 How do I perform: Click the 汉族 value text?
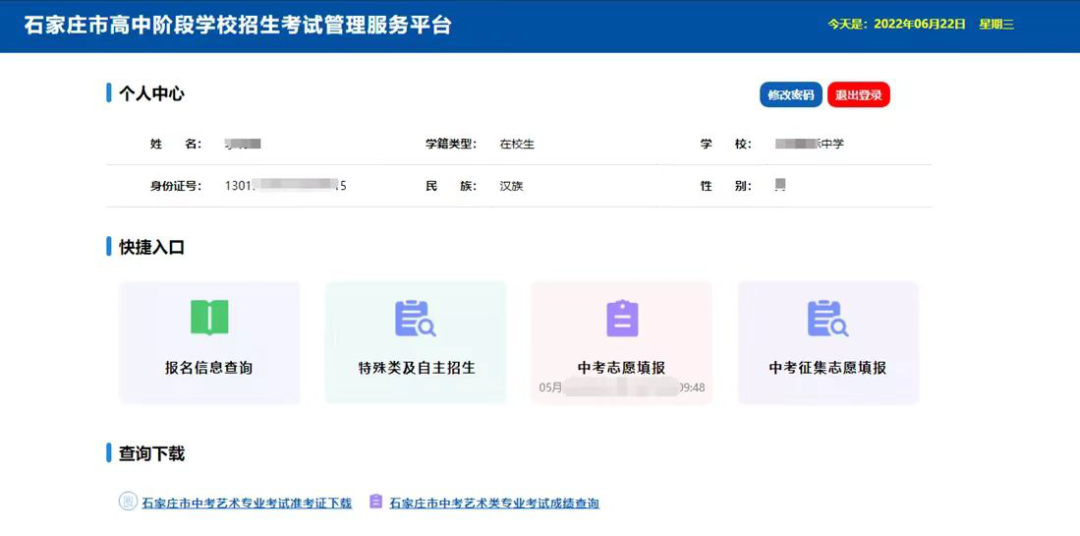[512, 186]
